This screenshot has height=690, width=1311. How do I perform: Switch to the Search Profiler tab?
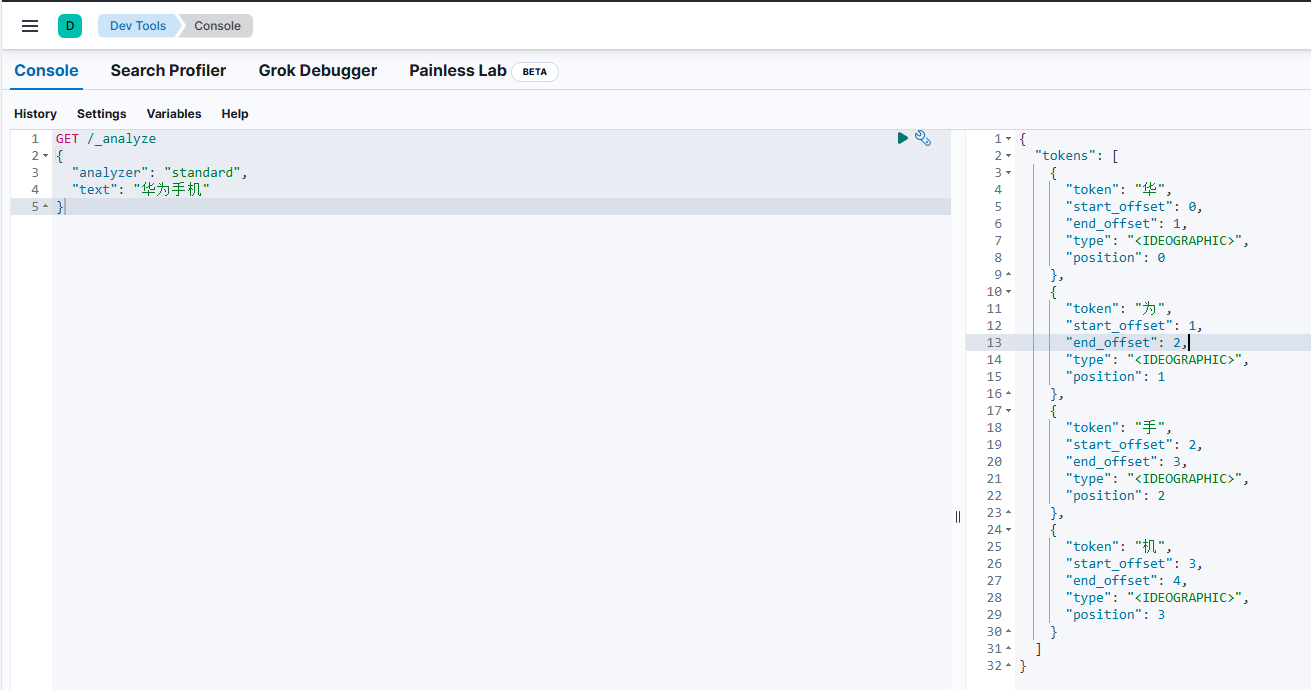point(168,70)
